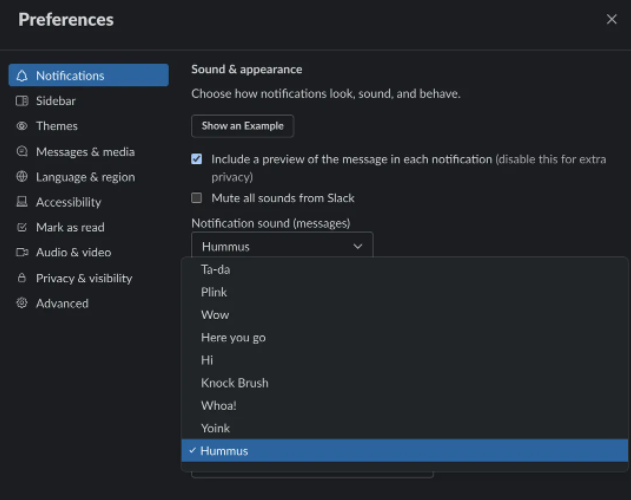Select the checked Hummus option
Image resolution: width=631 pixels, height=500 pixels.
pyautogui.click(x=224, y=451)
